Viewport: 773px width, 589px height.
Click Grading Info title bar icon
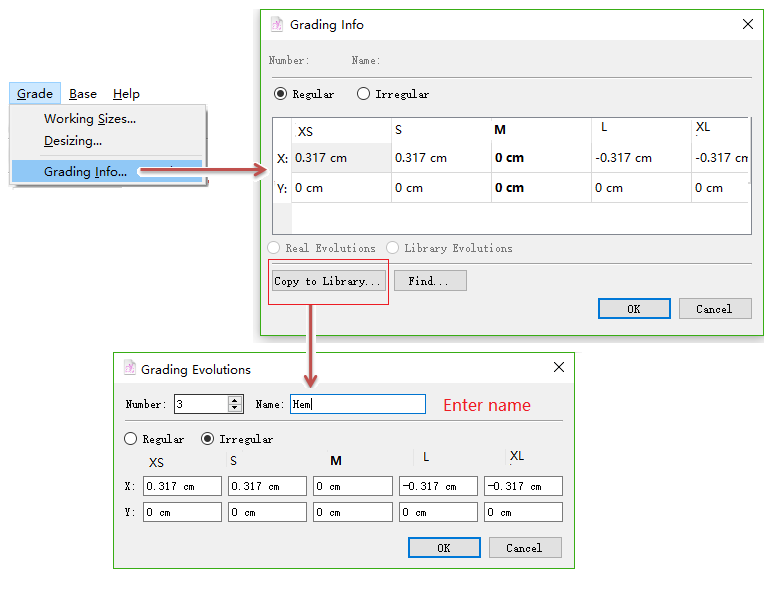point(277,24)
